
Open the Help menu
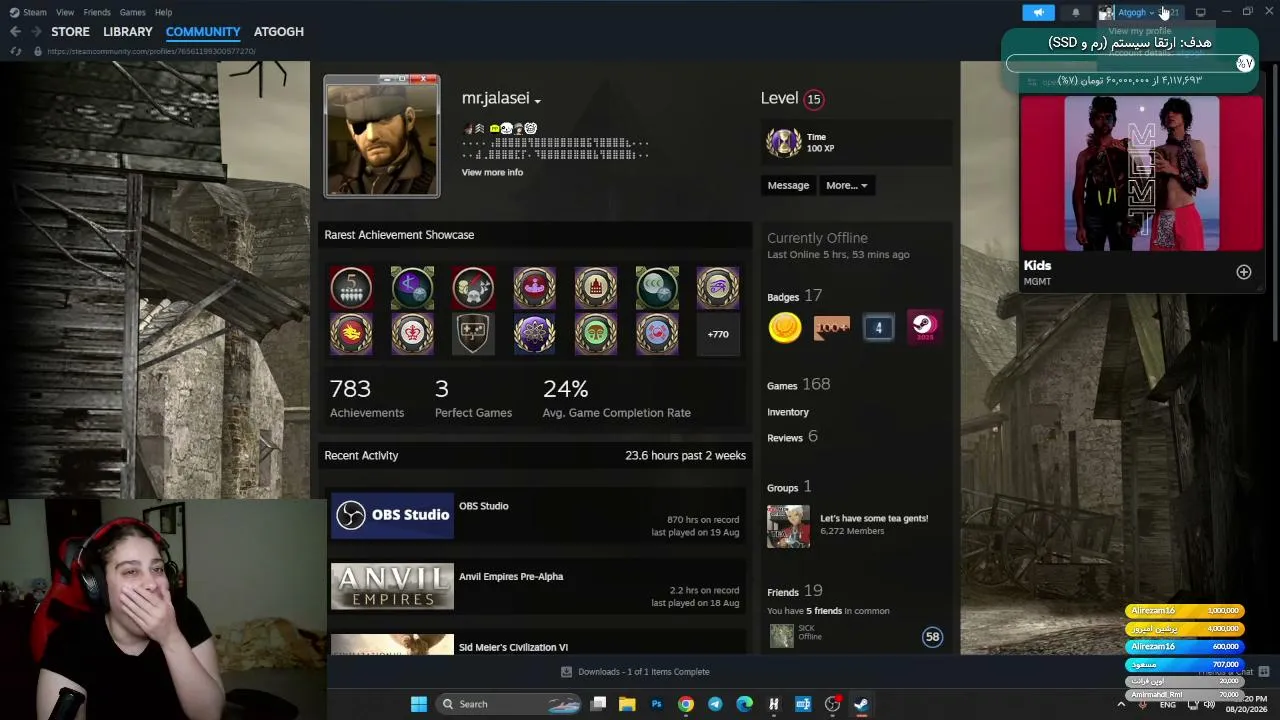pos(163,12)
